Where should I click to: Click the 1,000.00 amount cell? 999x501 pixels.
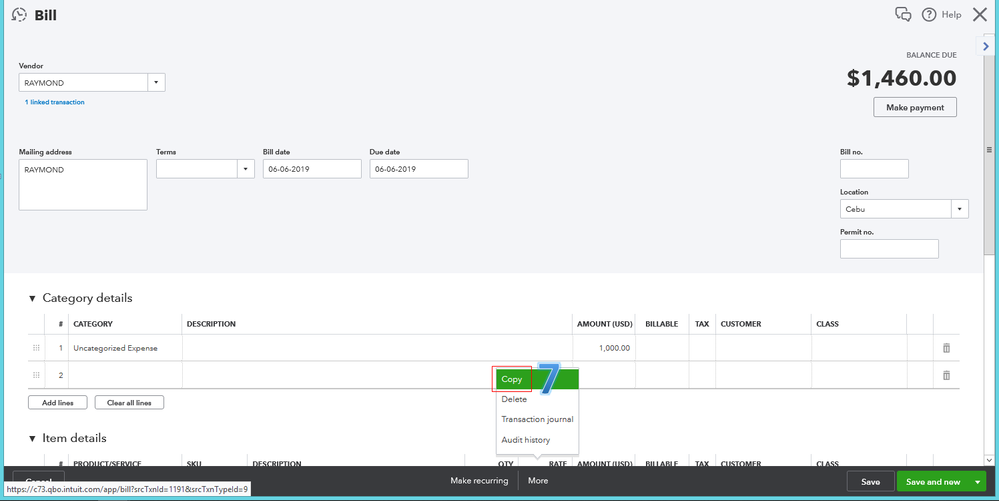point(603,348)
